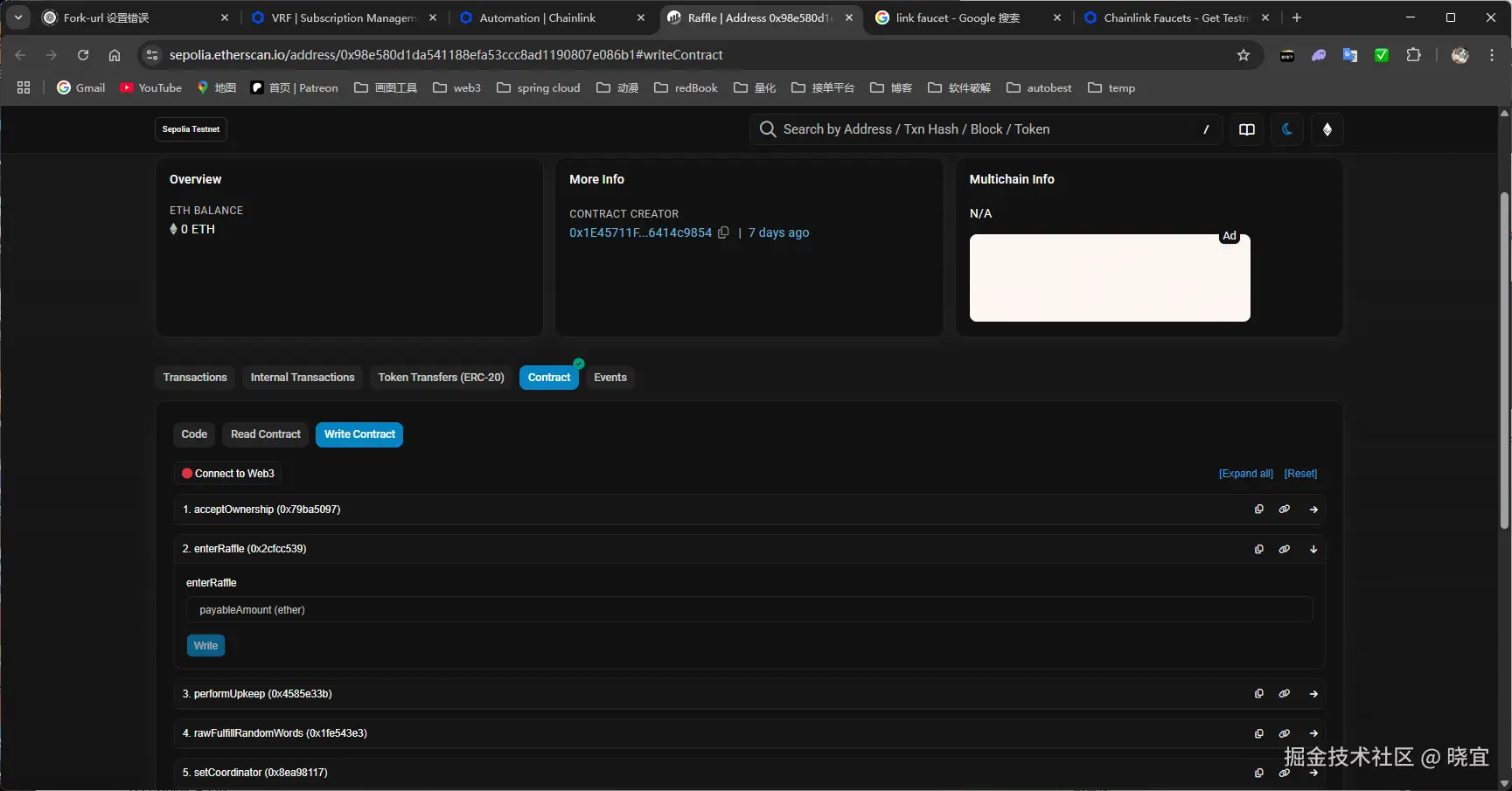Image resolution: width=1512 pixels, height=791 pixels.
Task: Open the YouTube bookmark
Action: (x=151, y=87)
